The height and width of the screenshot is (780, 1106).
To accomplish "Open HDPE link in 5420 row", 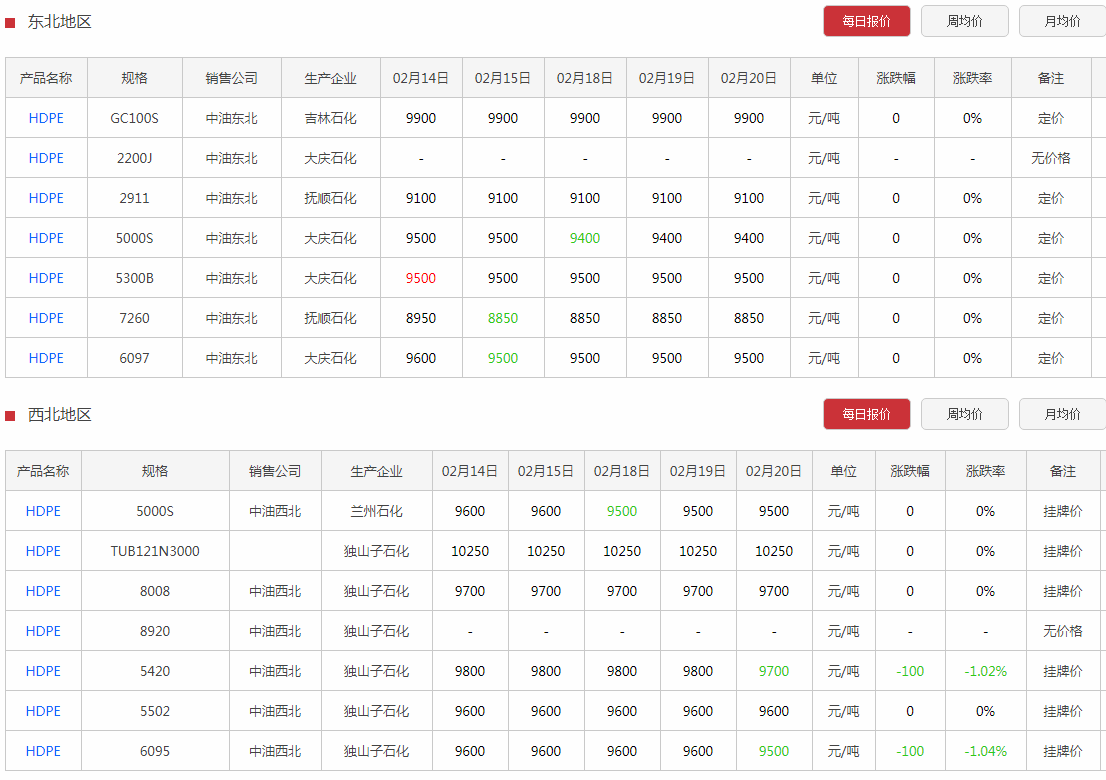I will point(43,671).
